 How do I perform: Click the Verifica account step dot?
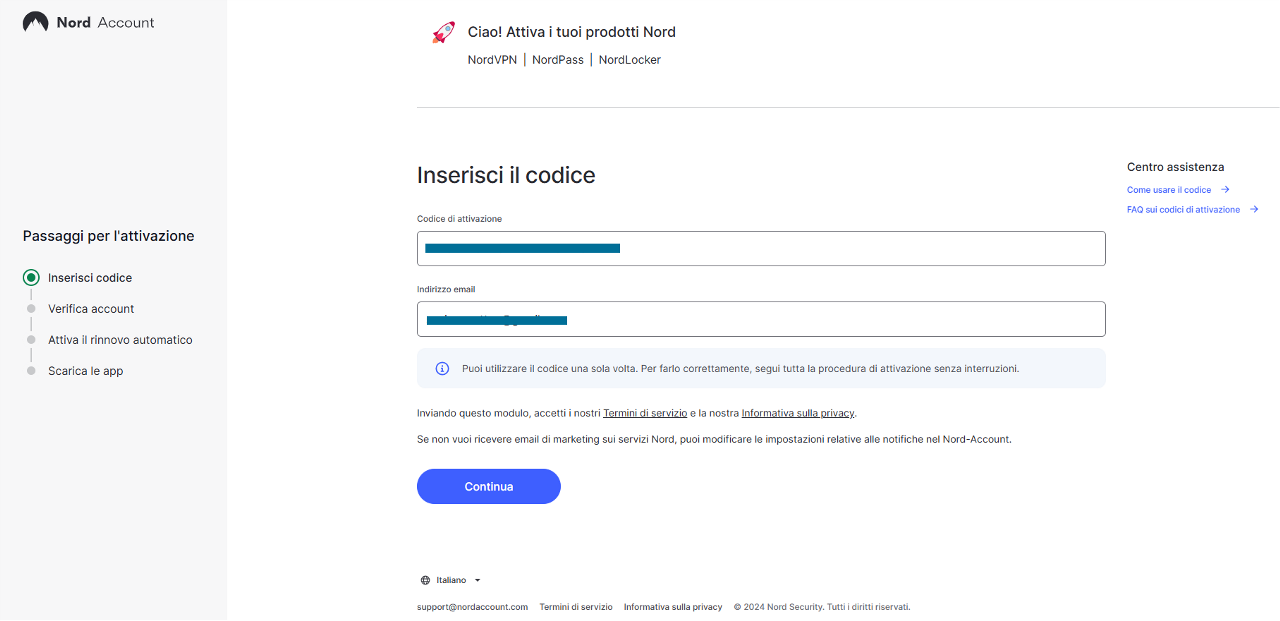pos(31,309)
